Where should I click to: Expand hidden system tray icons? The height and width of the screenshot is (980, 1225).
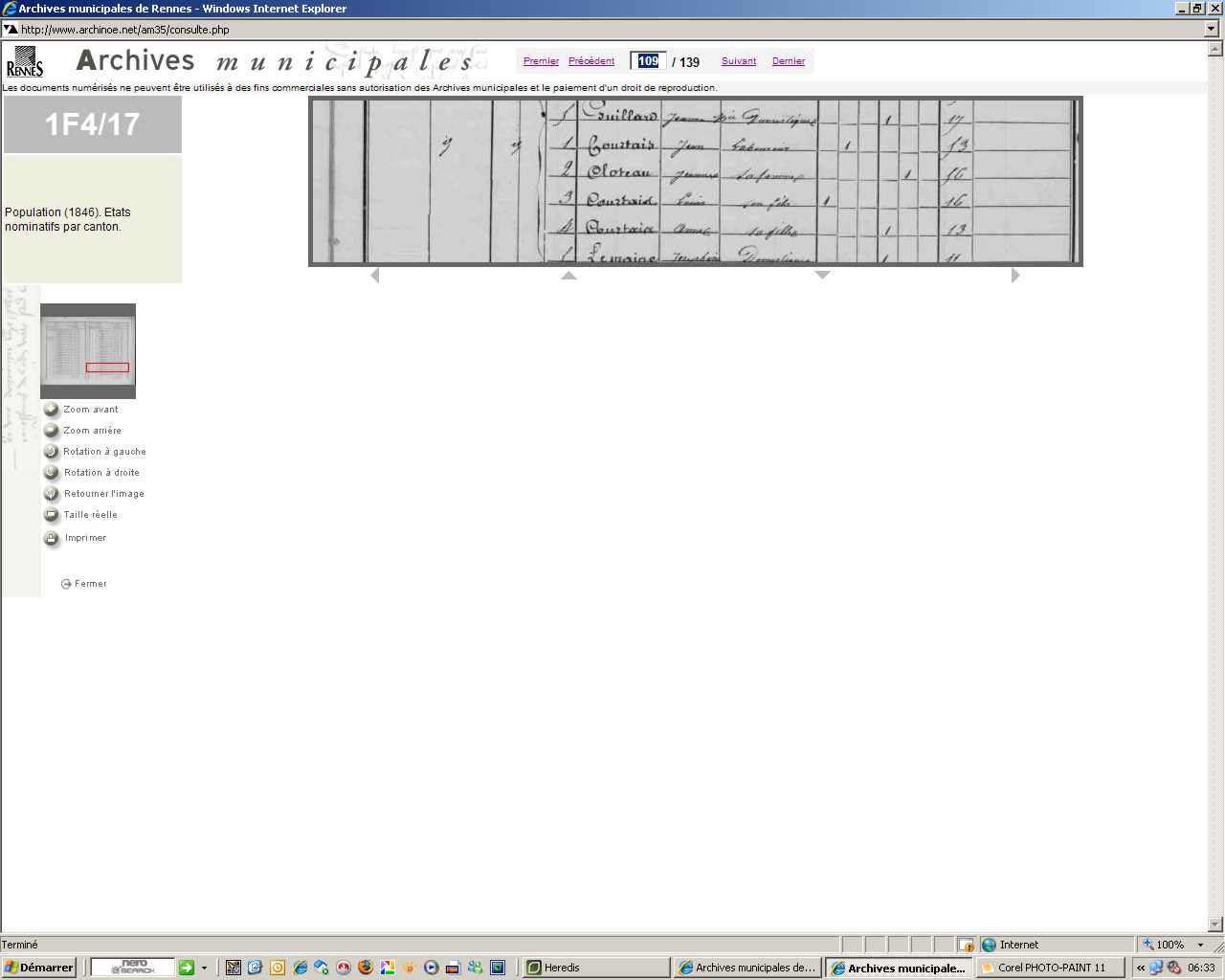(x=1141, y=968)
